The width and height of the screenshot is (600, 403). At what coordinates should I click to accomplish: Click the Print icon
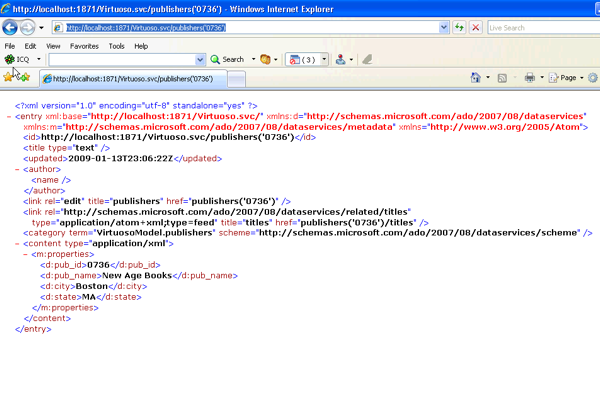tap(529, 77)
